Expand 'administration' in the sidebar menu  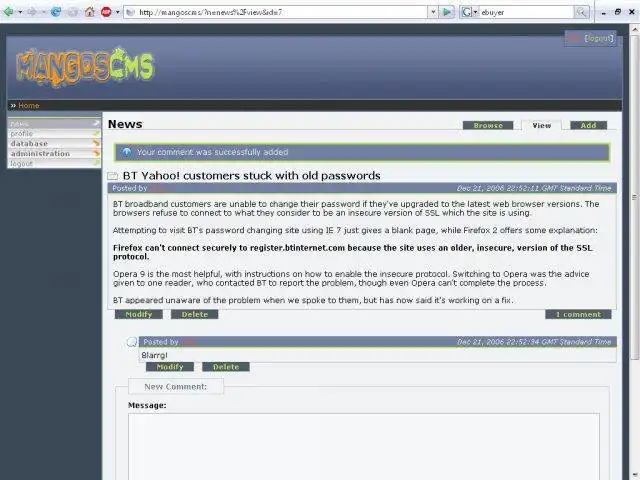54,153
